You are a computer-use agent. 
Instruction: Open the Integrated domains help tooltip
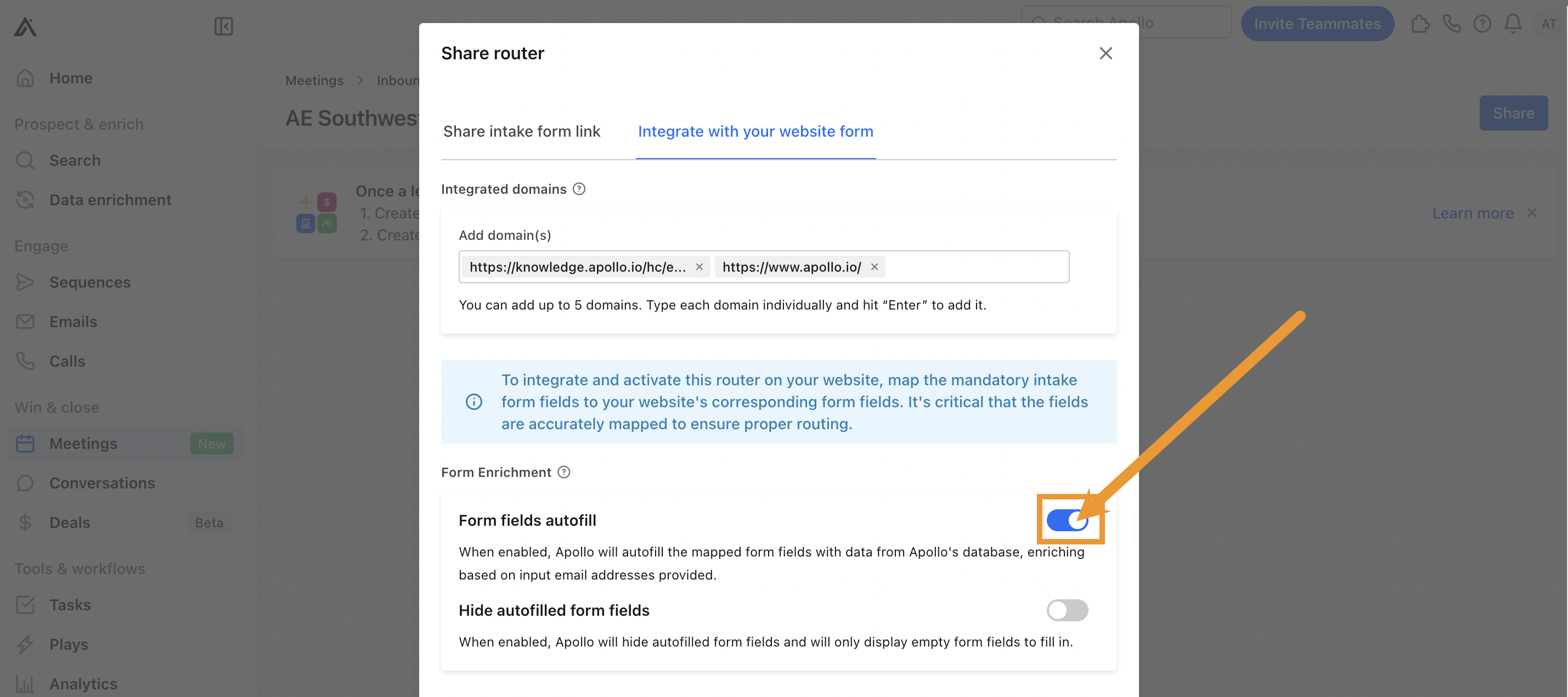click(578, 189)
